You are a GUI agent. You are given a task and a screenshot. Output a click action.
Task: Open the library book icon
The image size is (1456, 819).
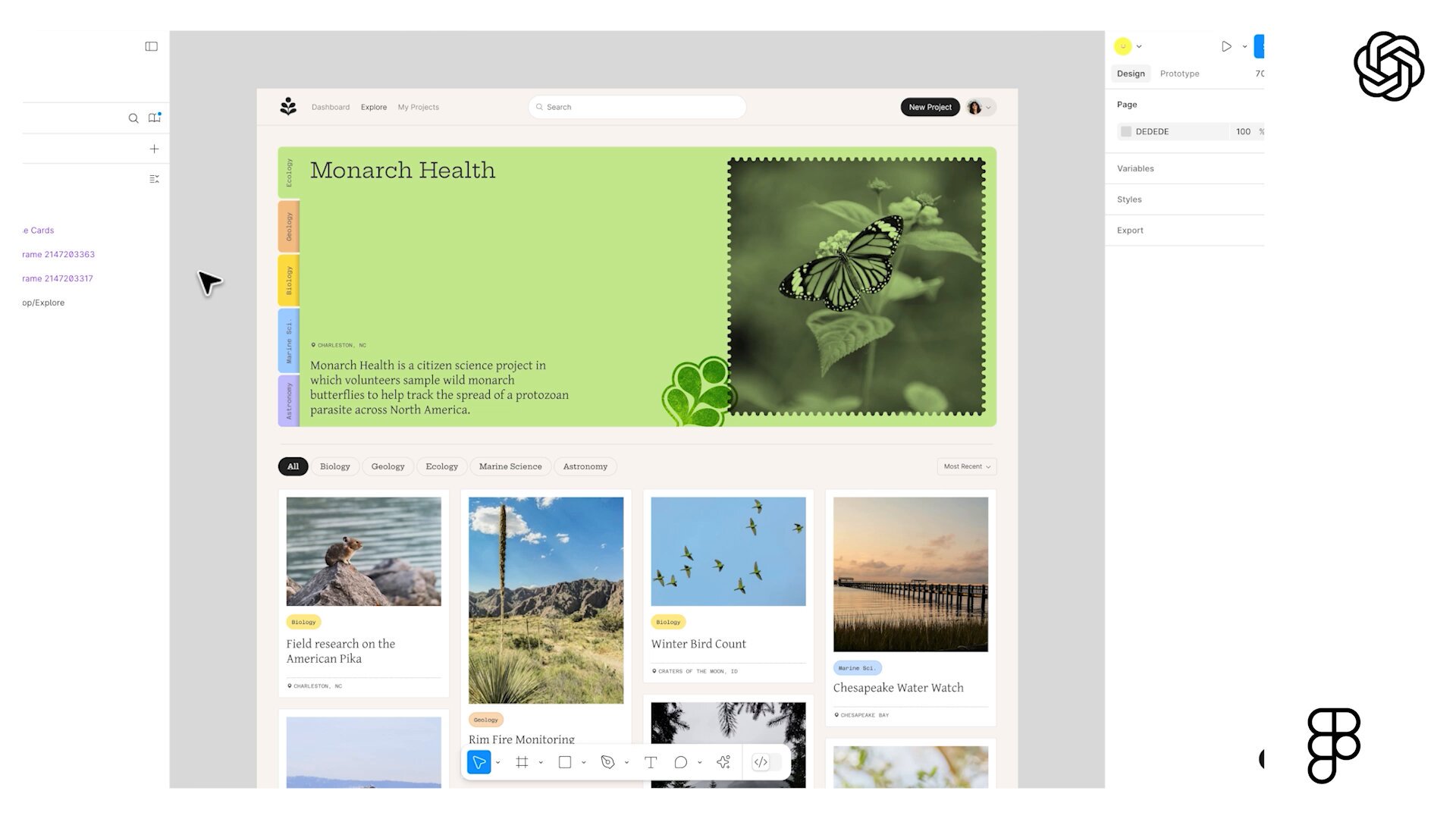tap(155, 118)
